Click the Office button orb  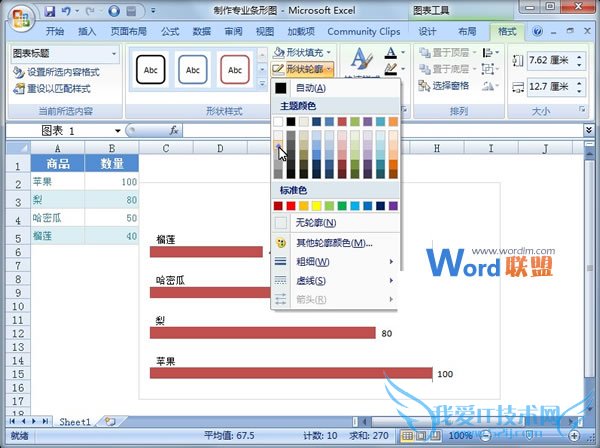tap(21, 18)
